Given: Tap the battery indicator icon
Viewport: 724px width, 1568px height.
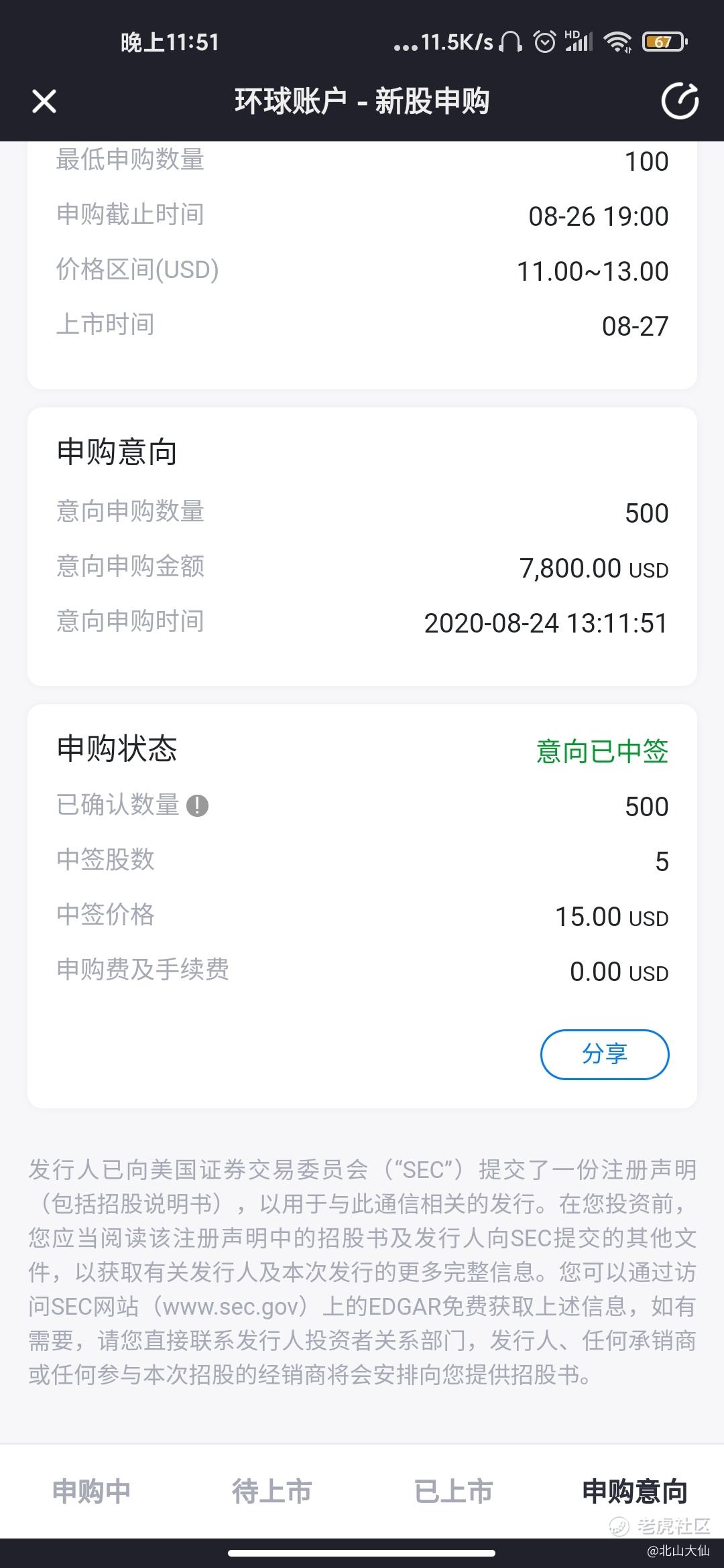Looking at the screenshot, I should 664,42.
